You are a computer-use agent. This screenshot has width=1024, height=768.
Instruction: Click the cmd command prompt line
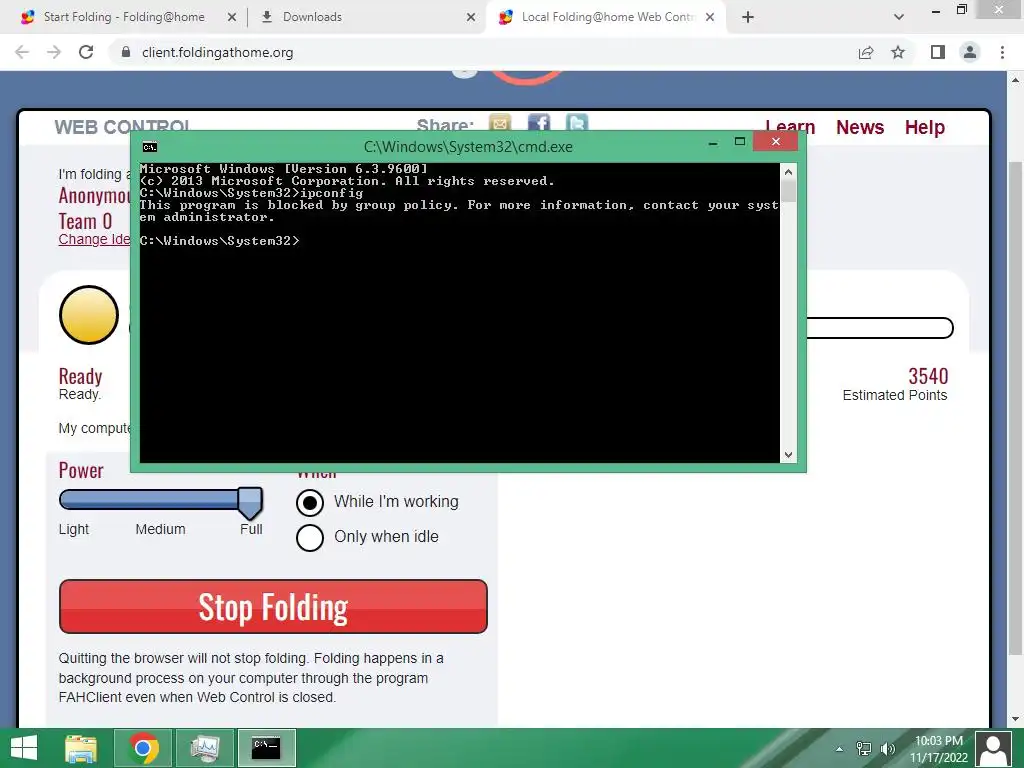point(220,241)
